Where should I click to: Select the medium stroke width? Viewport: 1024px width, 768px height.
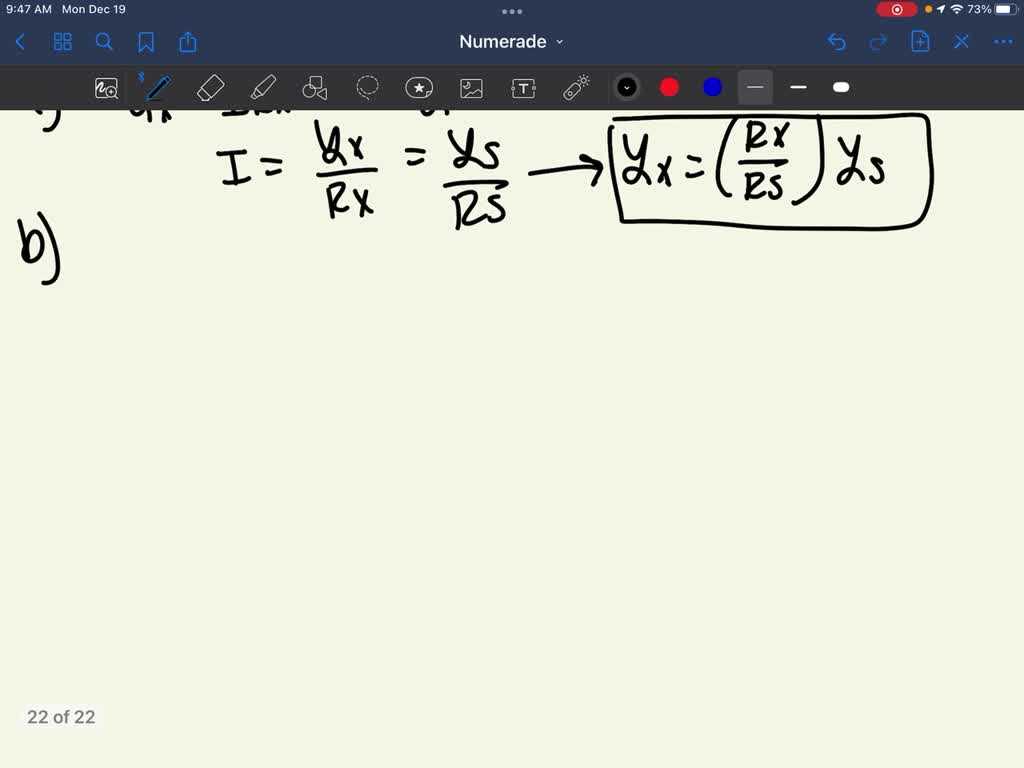pos(798,88)
